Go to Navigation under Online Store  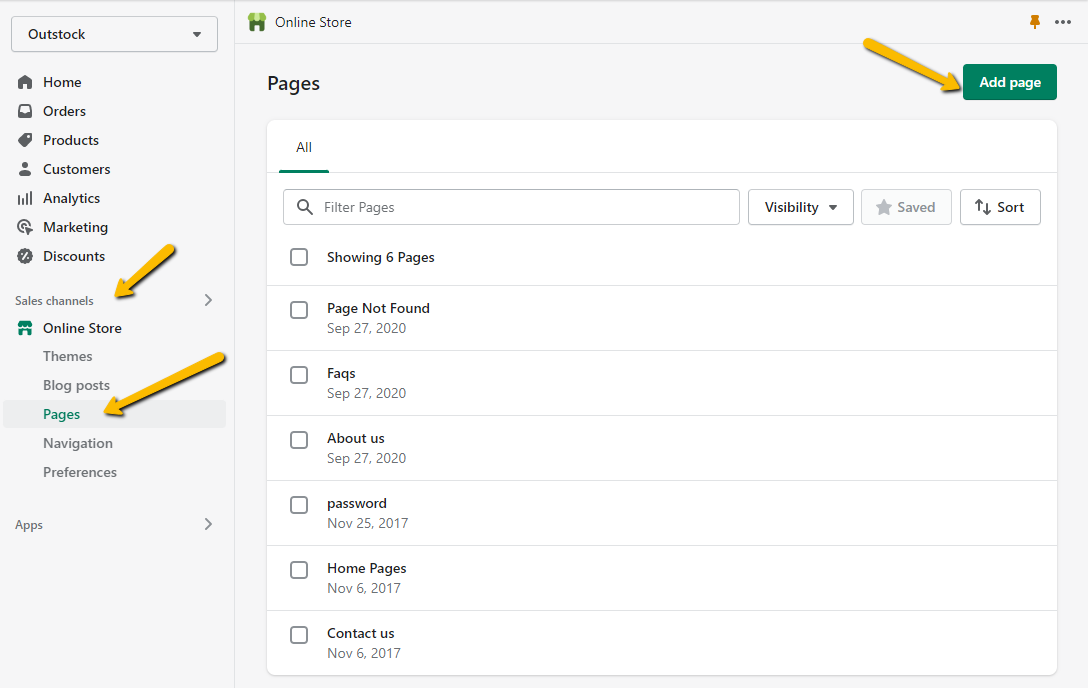click(78, 443)
